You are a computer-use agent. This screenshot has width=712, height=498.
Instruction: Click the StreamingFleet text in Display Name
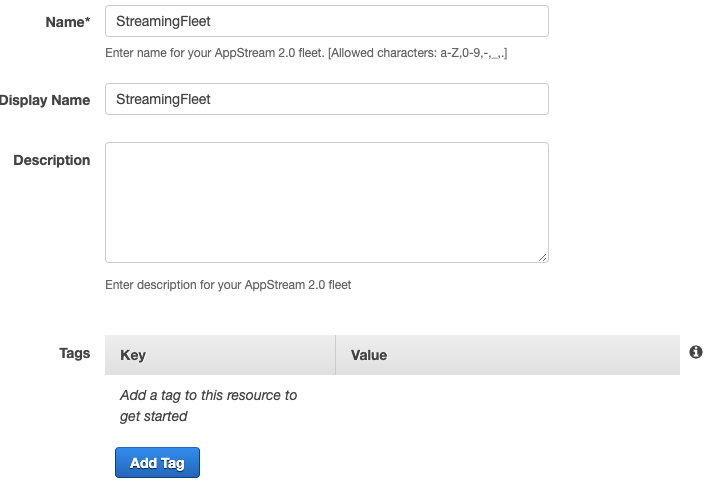click(x=163, y=99)
